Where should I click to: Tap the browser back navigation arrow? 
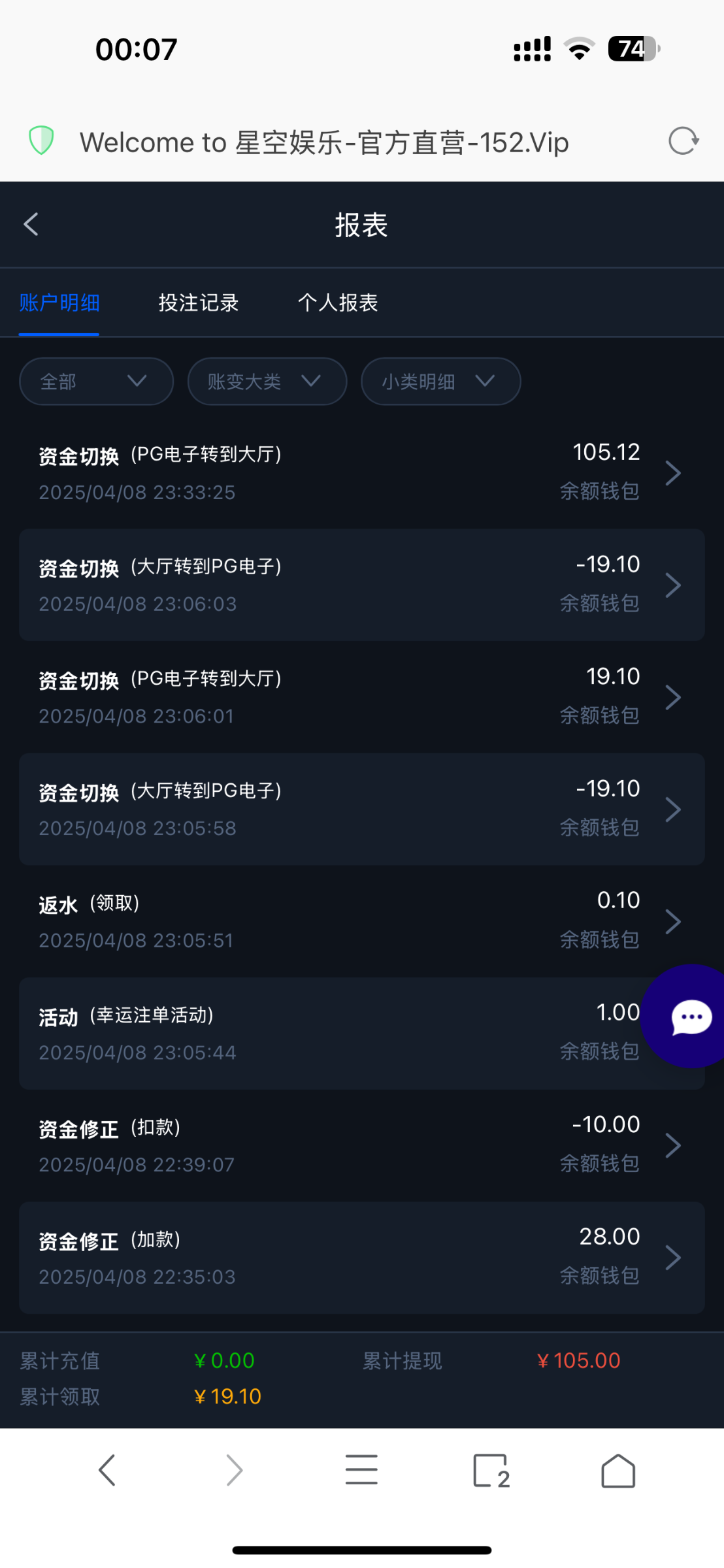pos(107,1470)
